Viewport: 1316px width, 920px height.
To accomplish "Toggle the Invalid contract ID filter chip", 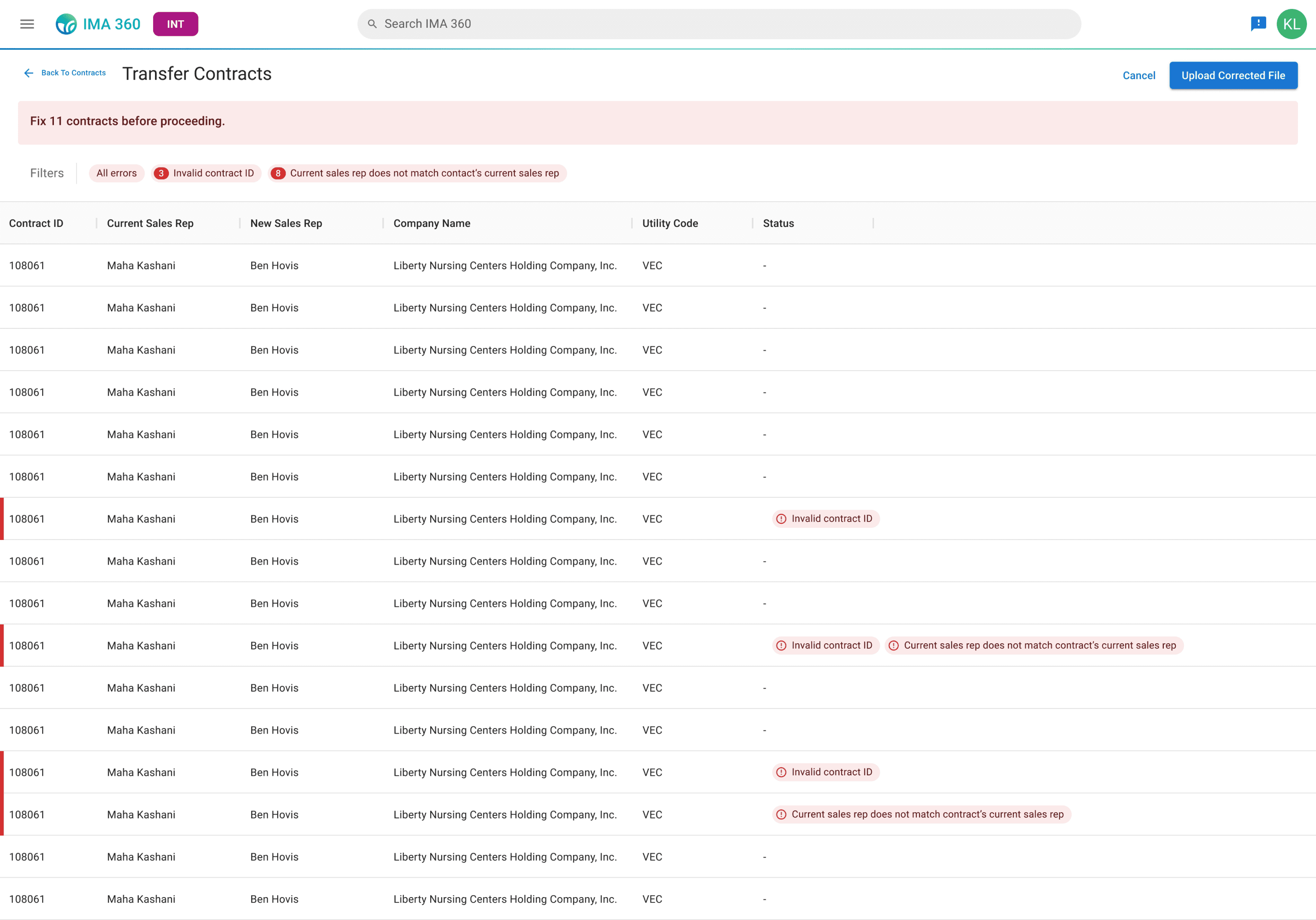I will [x=213, y=173].
